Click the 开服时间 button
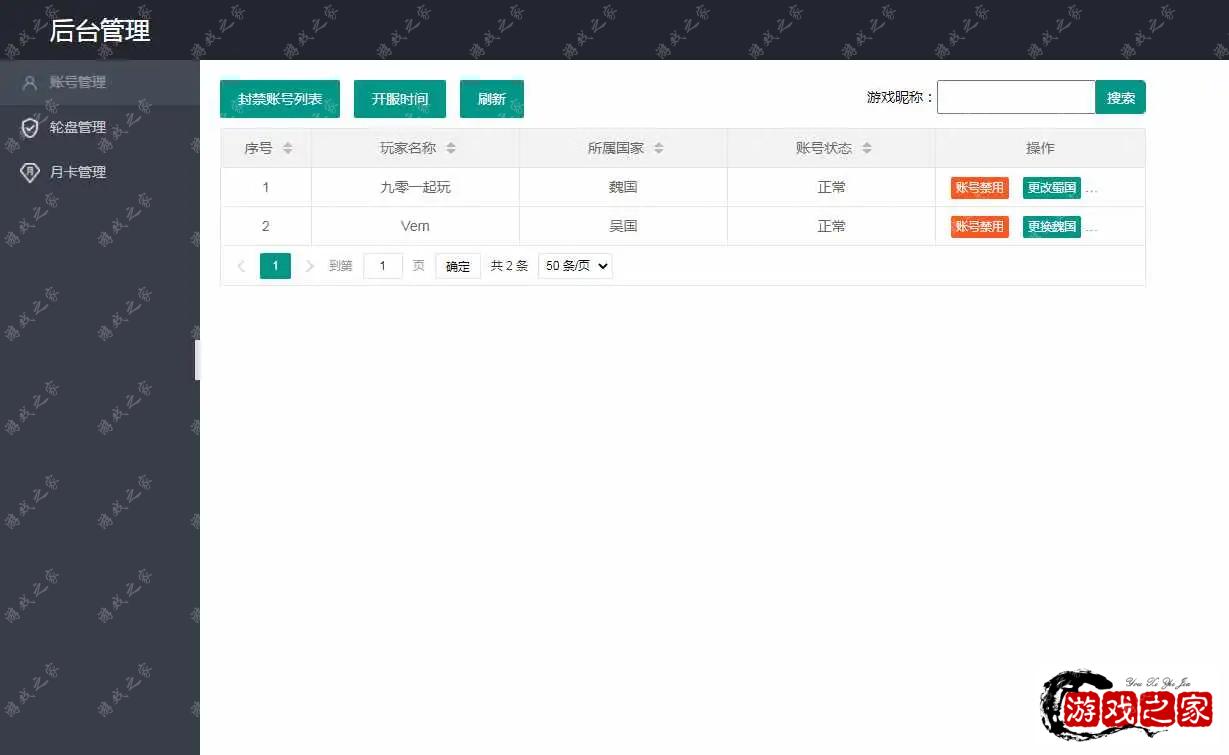The image size is (1229, 755). pos(400,99)
